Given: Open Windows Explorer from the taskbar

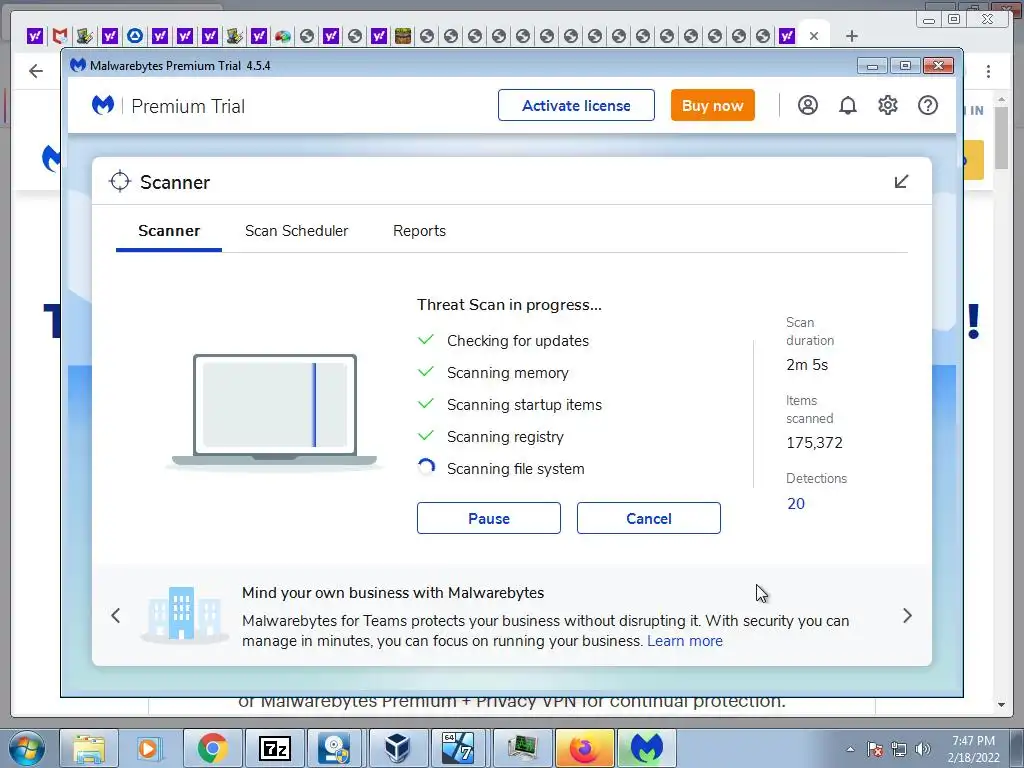Looking at the screenshot, I should point(89,748).
